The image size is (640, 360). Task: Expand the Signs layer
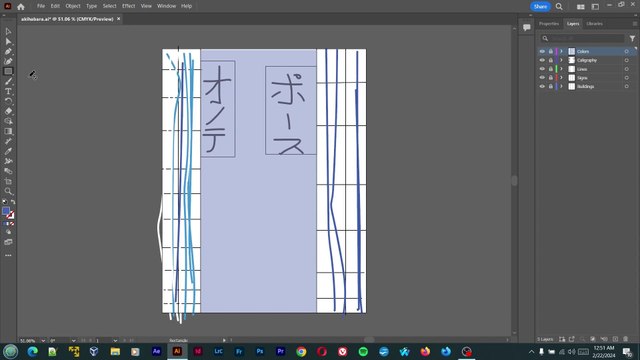point(562,78)
